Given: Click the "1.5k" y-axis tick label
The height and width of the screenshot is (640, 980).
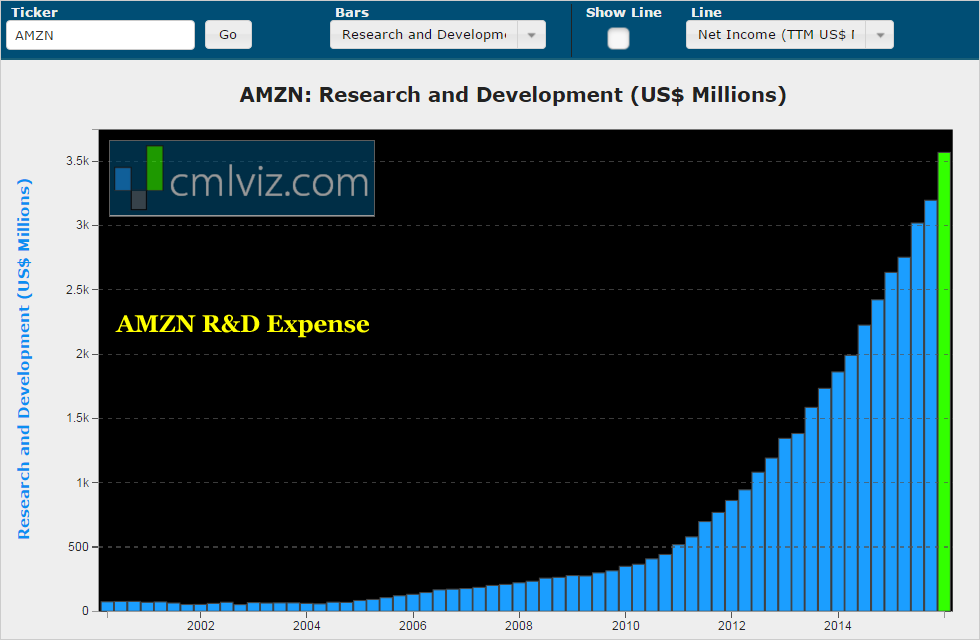Looking at the screenshot, I should 78,418.
